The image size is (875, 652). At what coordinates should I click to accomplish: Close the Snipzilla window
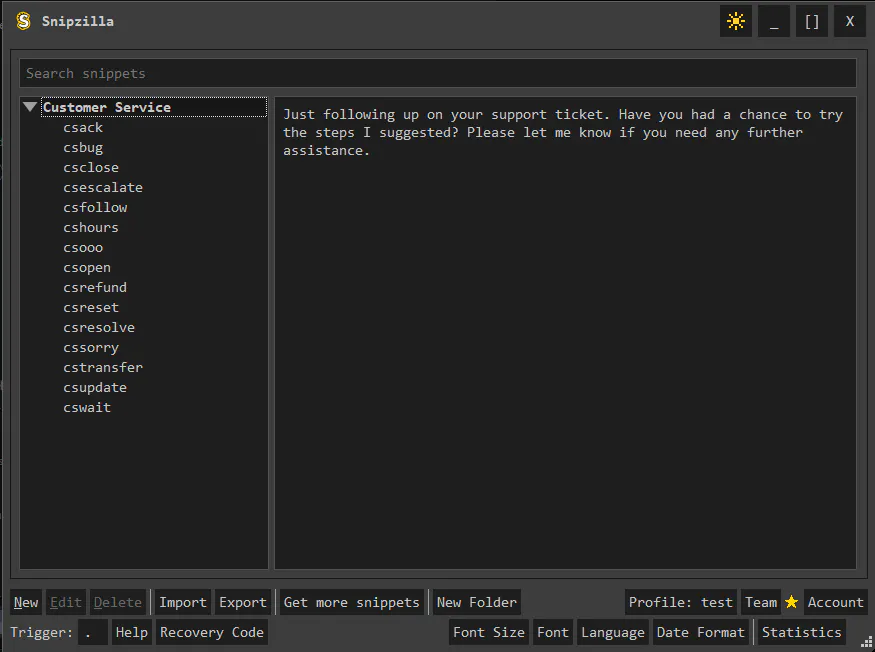click(850, 21)
